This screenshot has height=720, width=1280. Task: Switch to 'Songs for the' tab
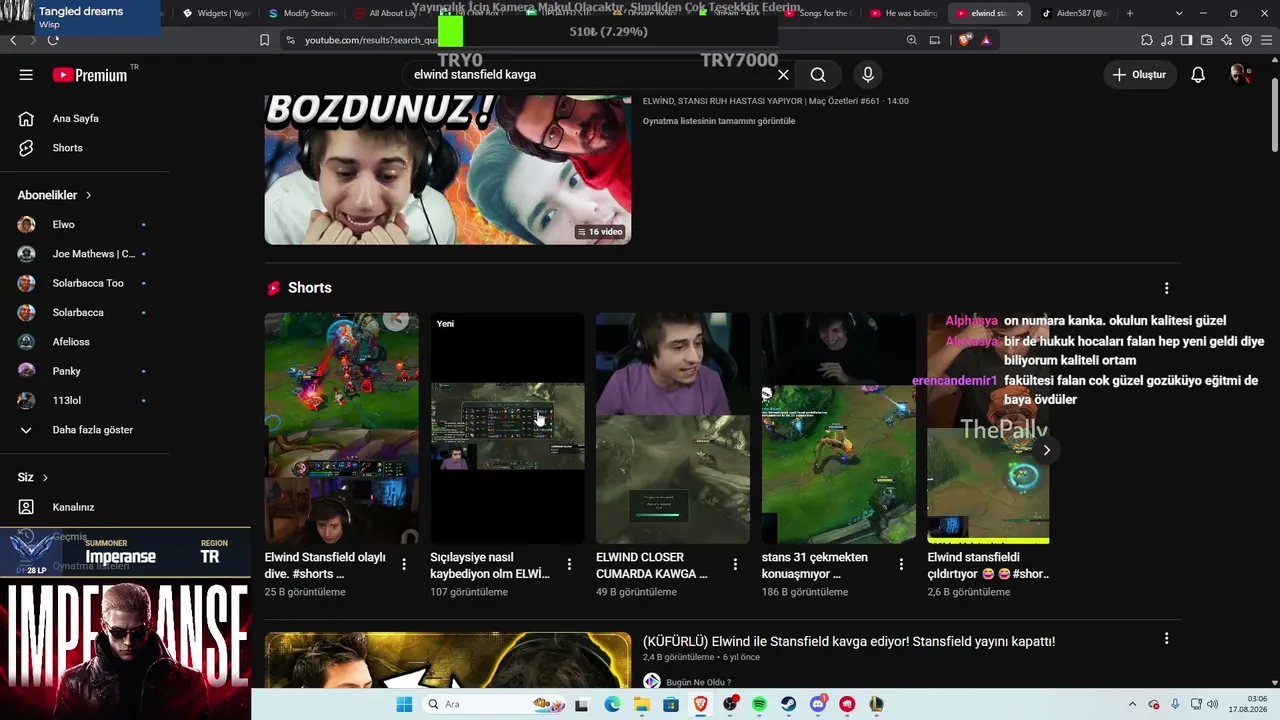click(818, 13)
